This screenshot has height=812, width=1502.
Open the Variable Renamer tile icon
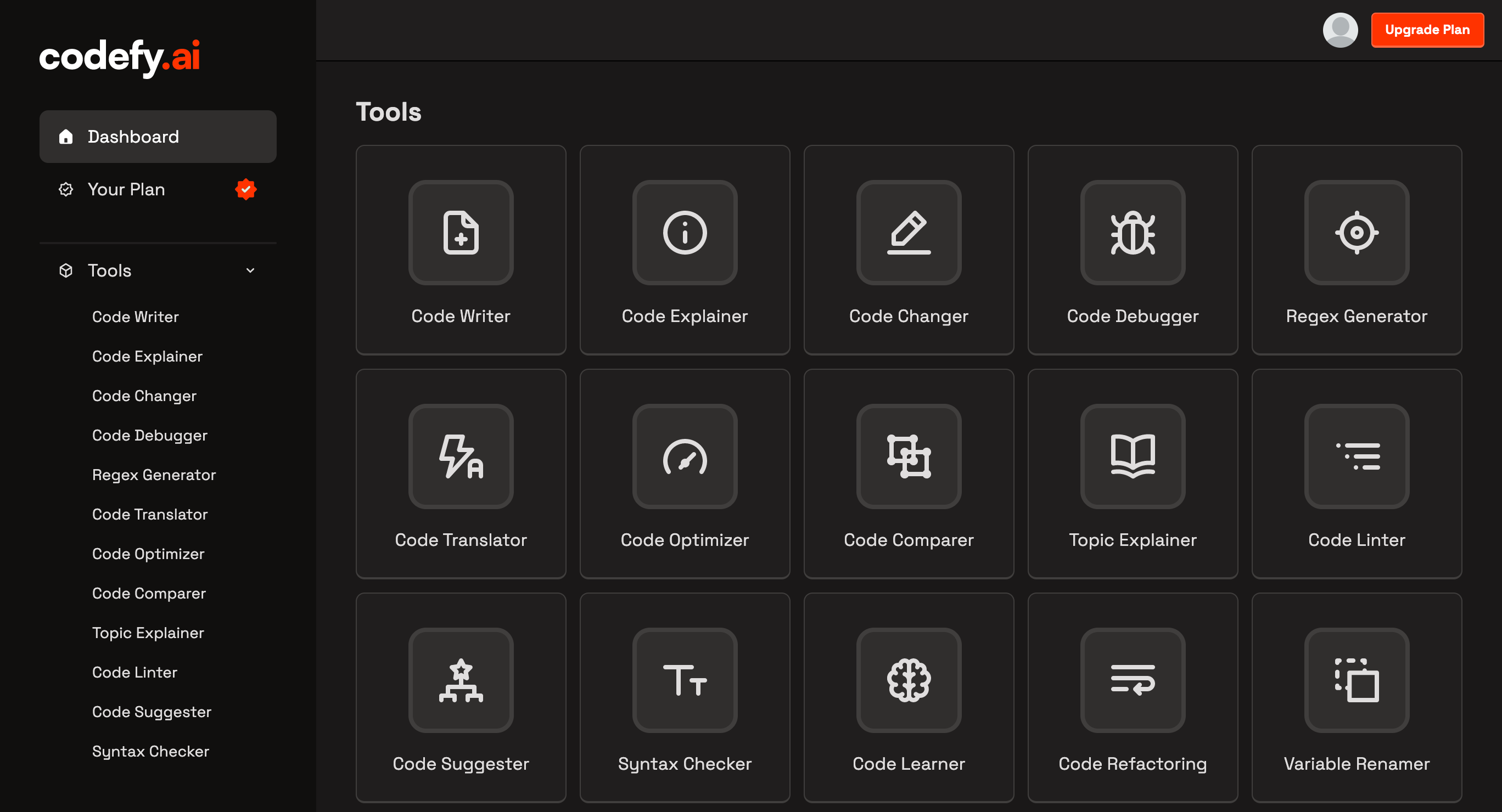tap(1356, 680)
